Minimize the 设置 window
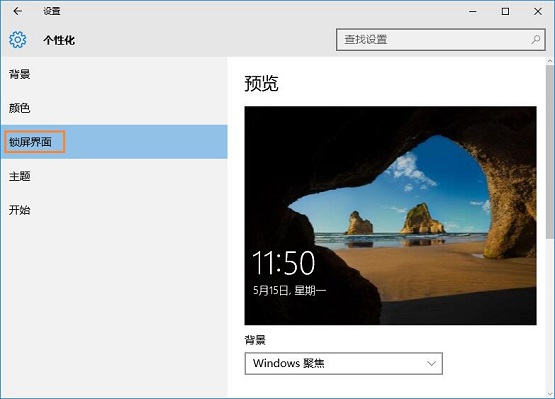This screenshot has height=399, width=555. [x=473, y=11]
